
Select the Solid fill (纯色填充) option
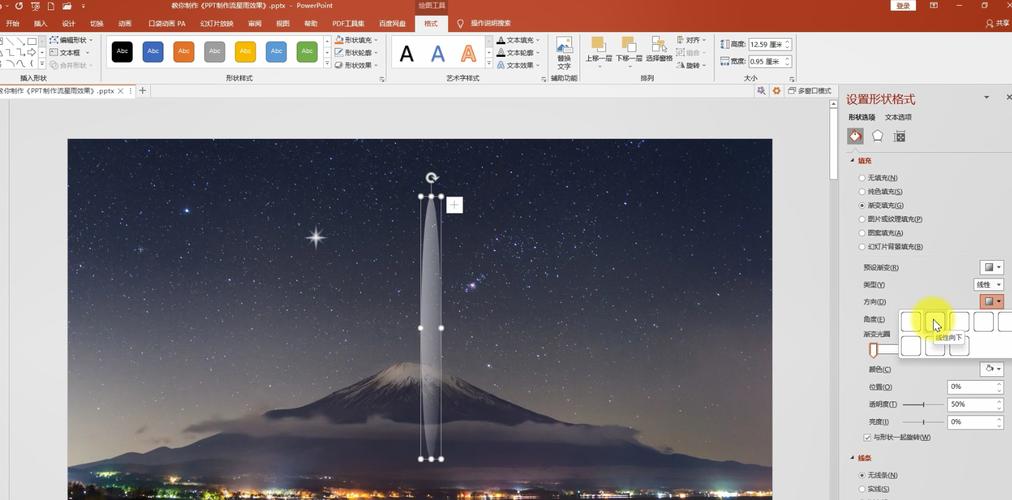862,191
